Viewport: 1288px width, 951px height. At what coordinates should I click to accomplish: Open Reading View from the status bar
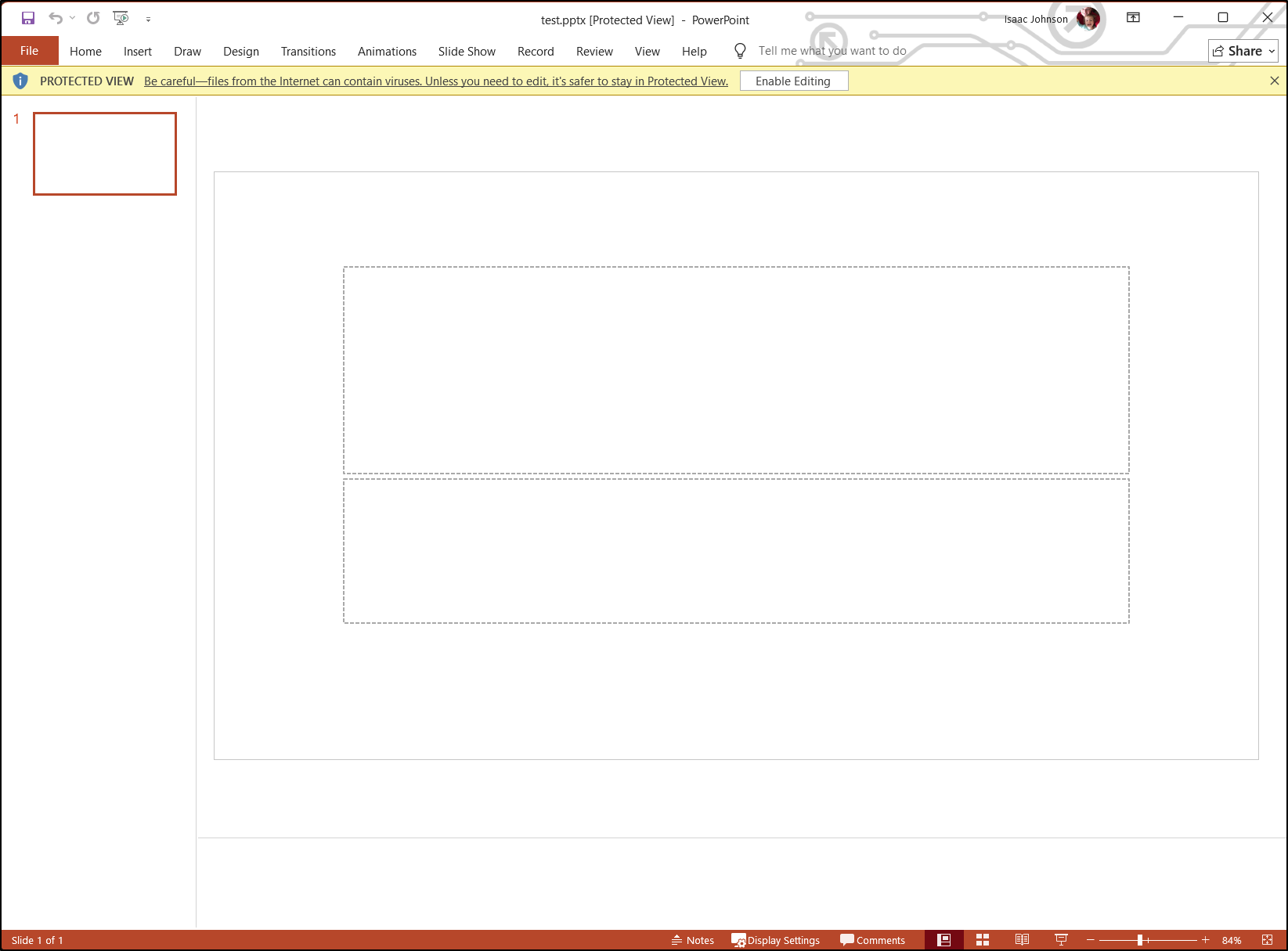[x=1022, y=940]
